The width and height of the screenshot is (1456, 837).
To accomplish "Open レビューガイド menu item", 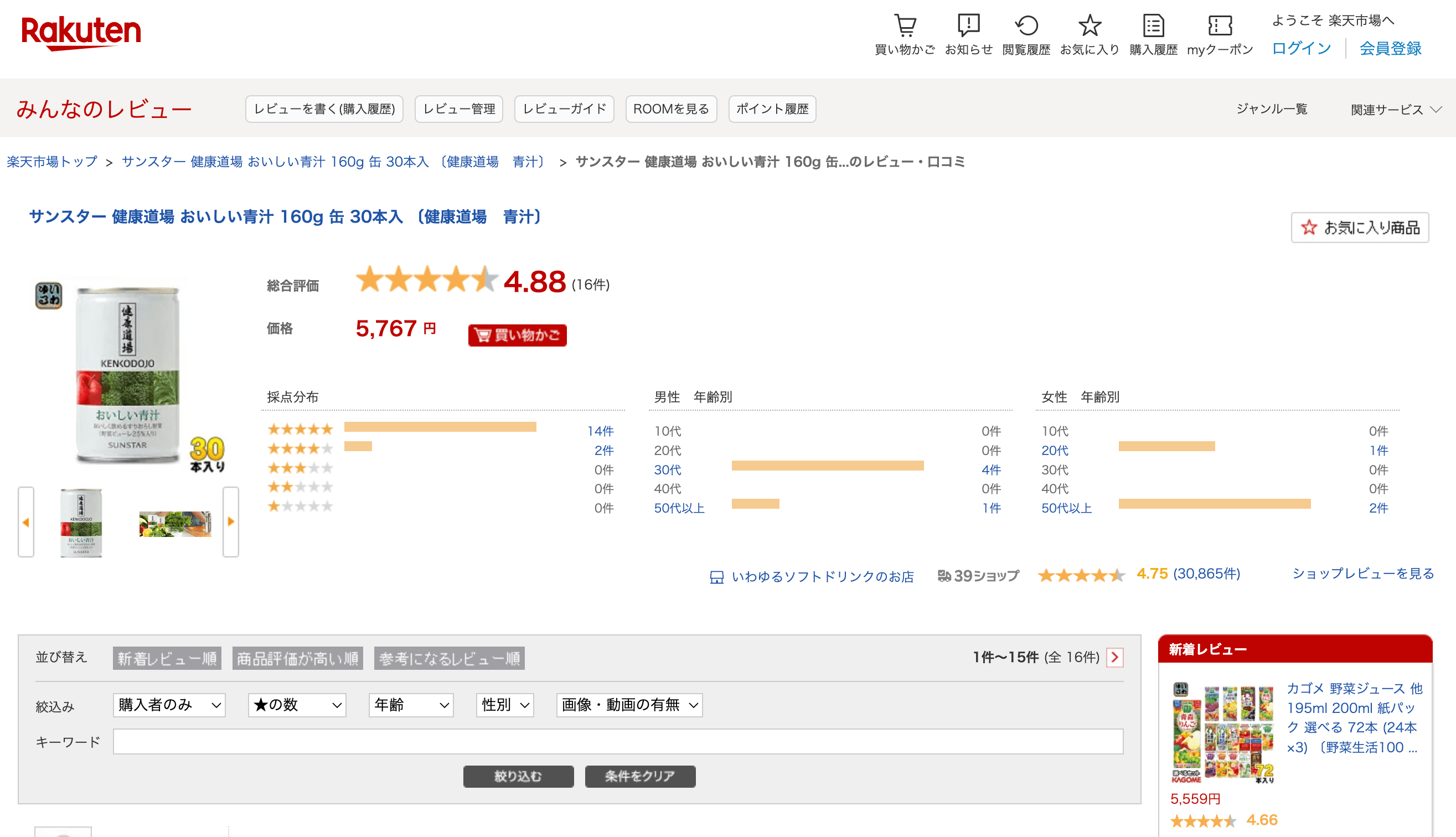I will coord(565,108).
